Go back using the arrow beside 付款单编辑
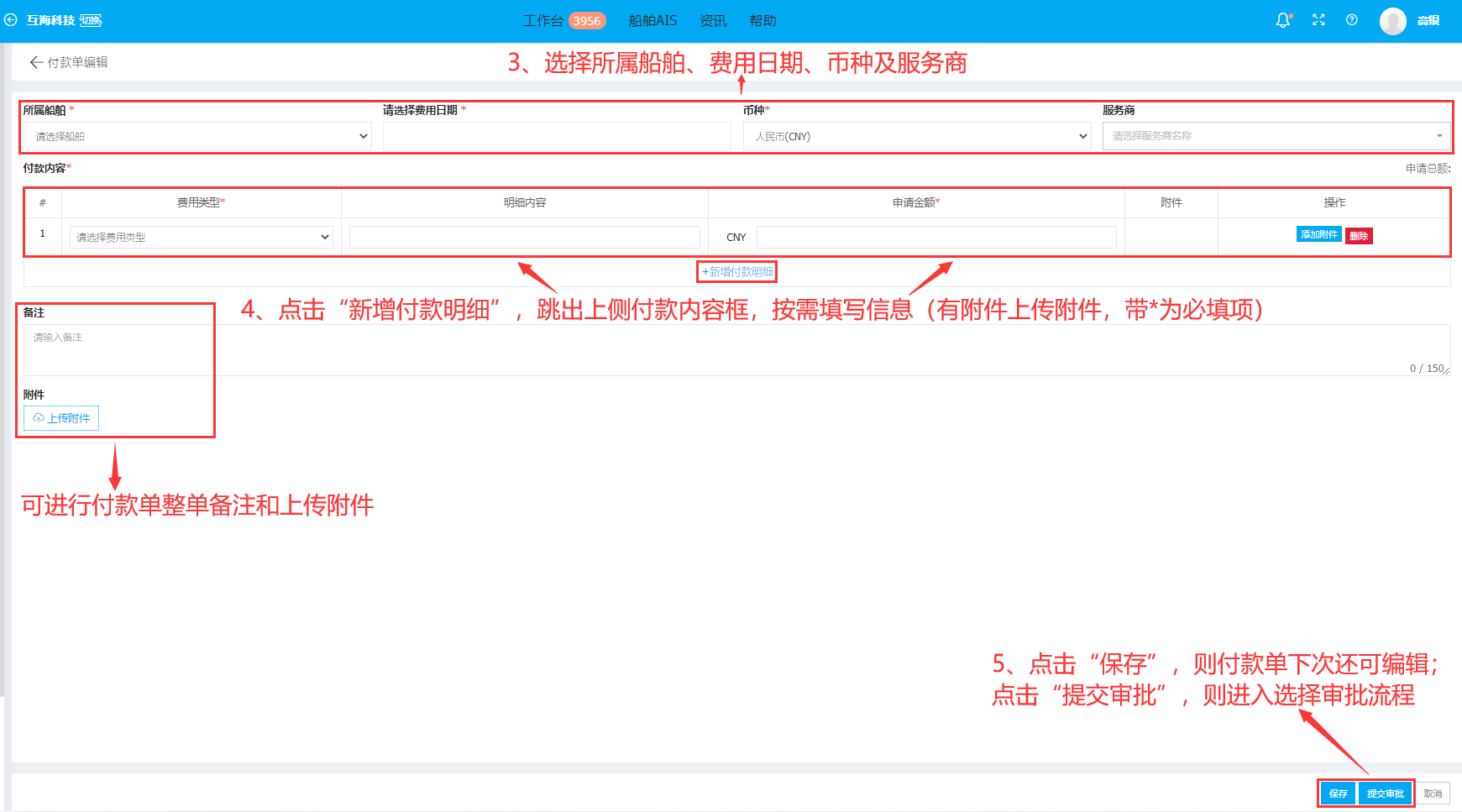The height and width of the screenshot is (812, 1462). (x=35, y=62)
